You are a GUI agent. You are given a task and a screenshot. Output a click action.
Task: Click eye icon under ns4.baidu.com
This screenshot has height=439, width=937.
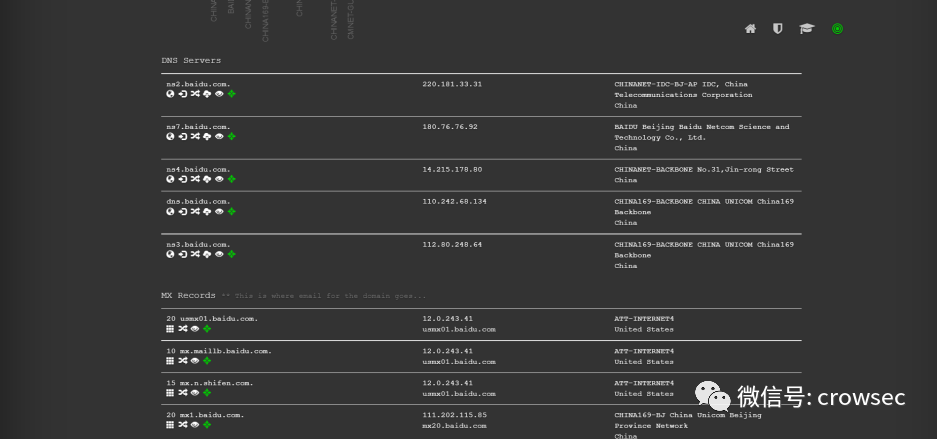coord(219,179)
